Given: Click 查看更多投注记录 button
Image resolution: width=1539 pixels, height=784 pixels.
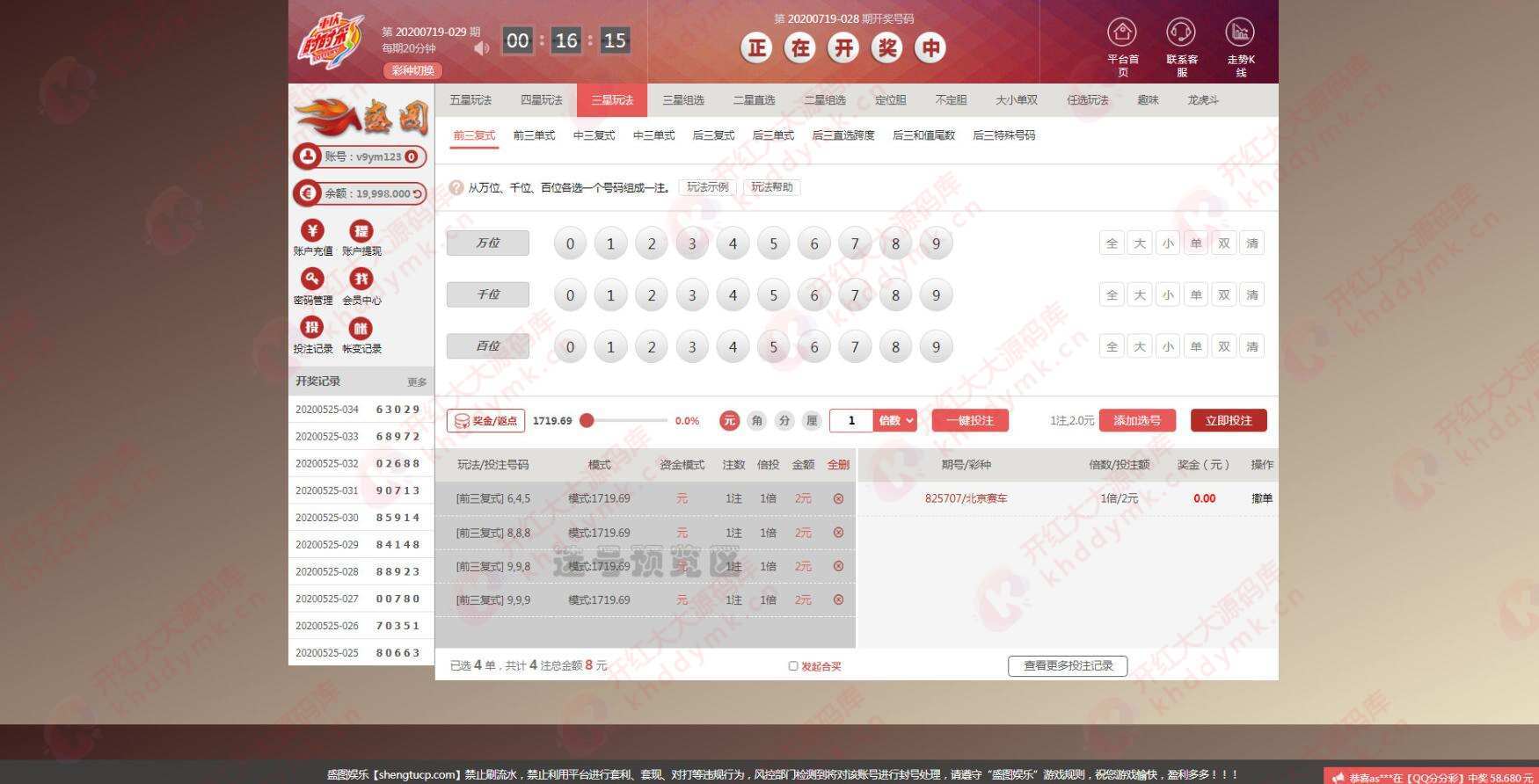Looking at the screenshot, I should (1068, 666).
